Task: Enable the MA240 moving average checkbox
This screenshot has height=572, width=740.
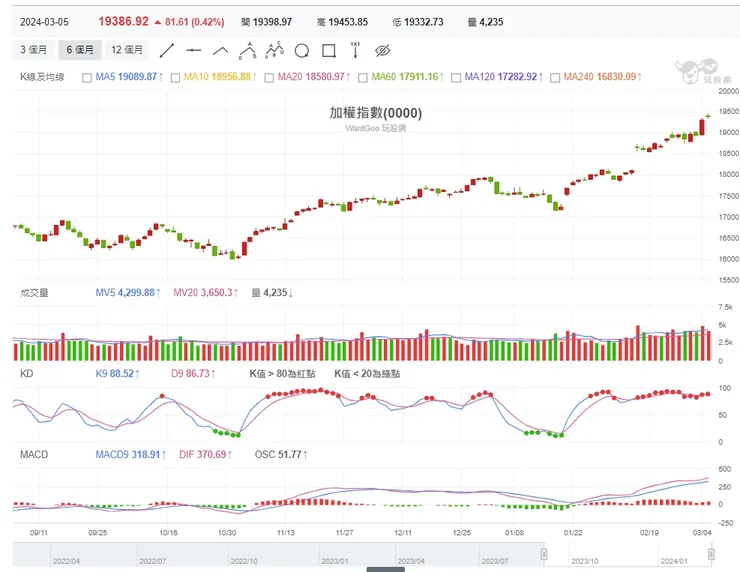Action: 555,77
